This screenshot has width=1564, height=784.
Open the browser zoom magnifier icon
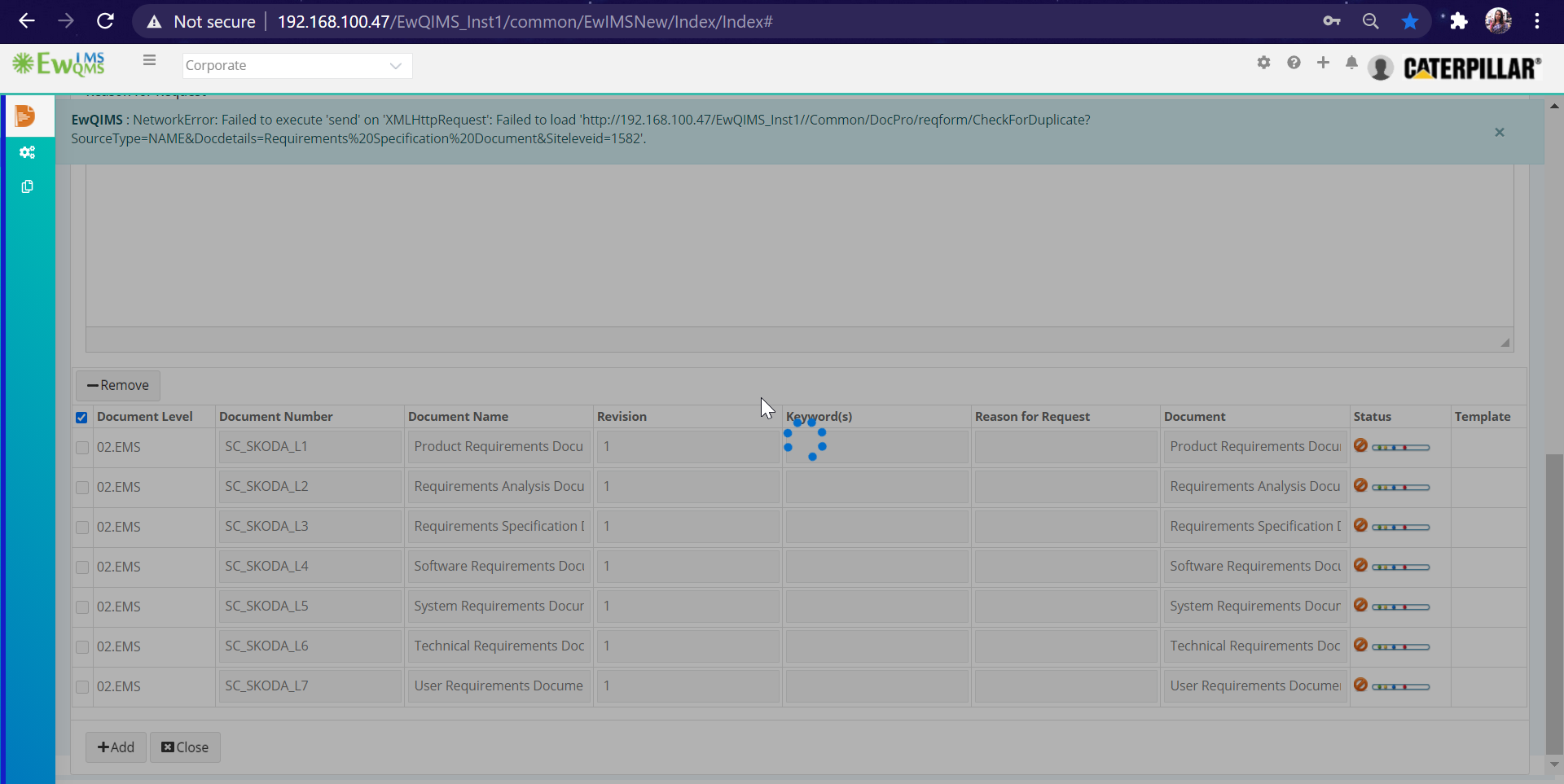pos(1371,21)
